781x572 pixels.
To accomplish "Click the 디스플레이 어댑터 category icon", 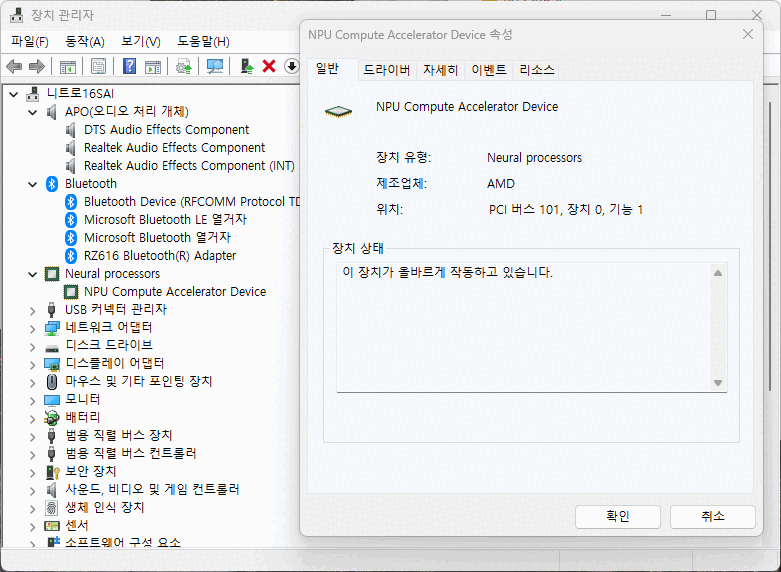I will point(52,364).
